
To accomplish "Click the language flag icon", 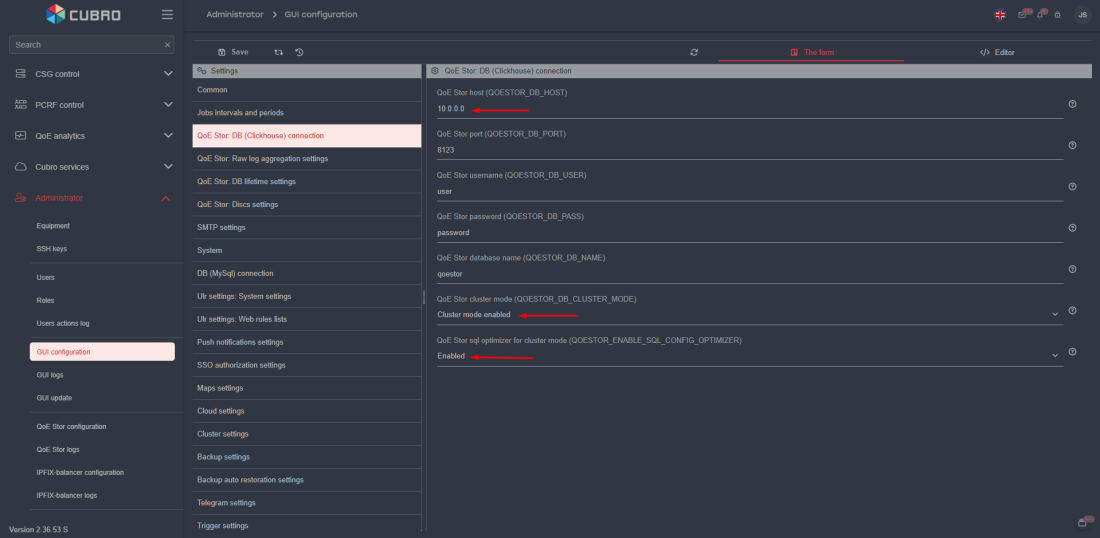I will click(x=1000, y=15).
